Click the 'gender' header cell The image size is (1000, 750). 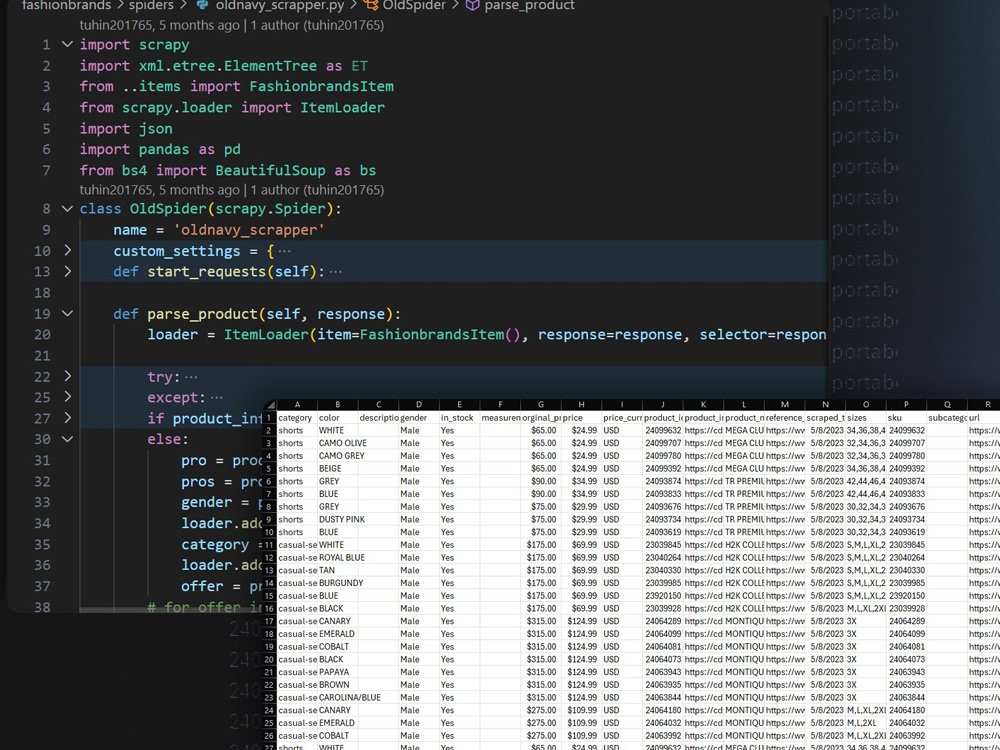(x=418, y=418)
